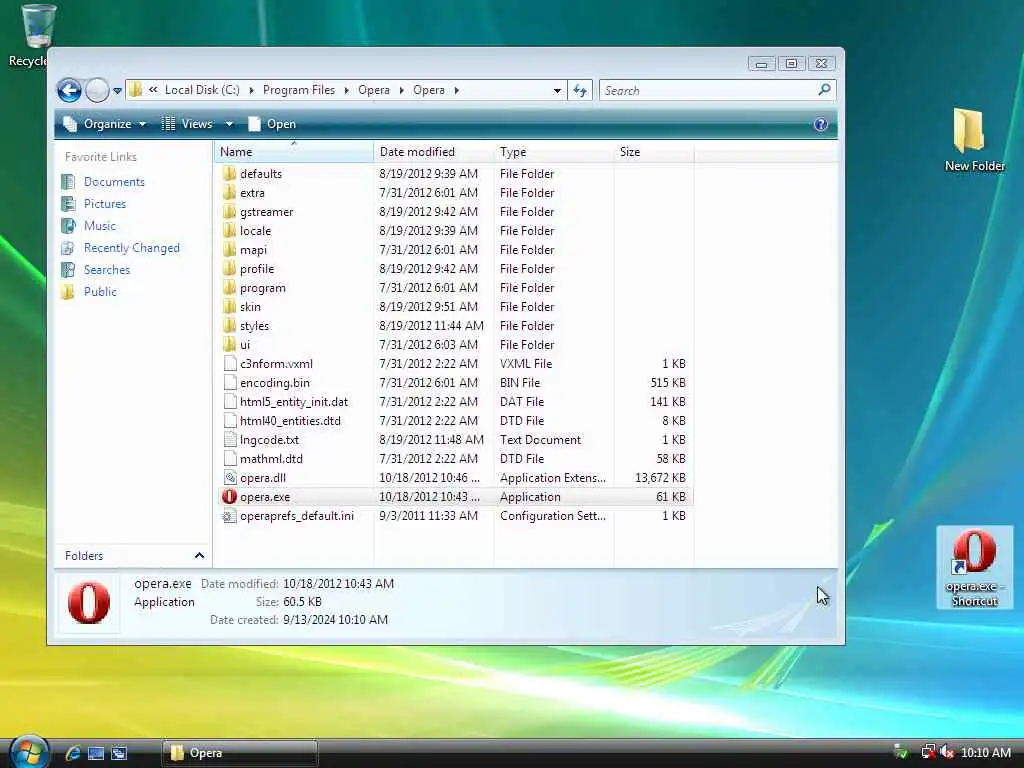Screen dimensions: 1024x768
Task: Select the gstreamer folder icon
Action: click(229, 212)
